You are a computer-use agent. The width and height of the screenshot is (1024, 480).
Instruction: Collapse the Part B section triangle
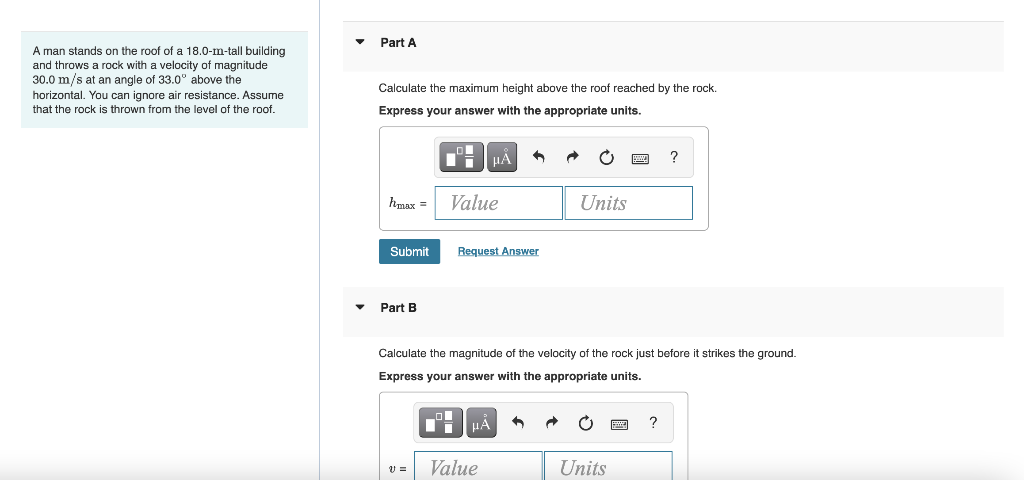point(359,307)
